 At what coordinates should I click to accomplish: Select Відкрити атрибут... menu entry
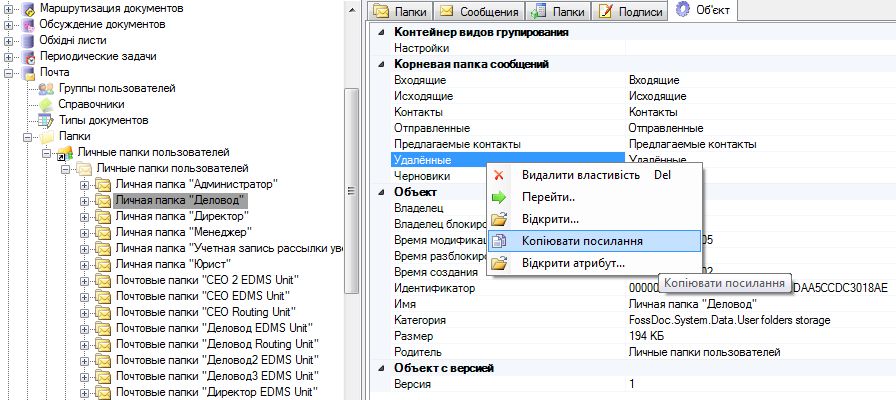click(573, 263)
